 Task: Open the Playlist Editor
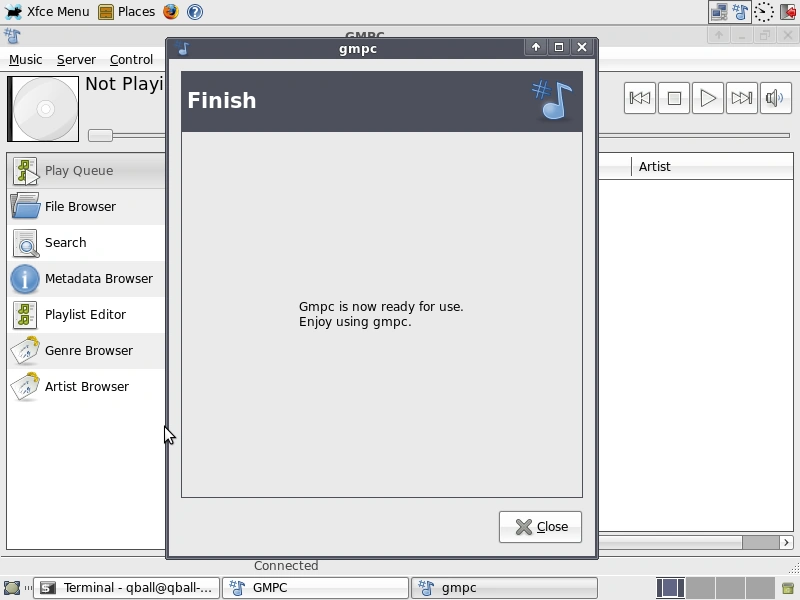point(86,314)
